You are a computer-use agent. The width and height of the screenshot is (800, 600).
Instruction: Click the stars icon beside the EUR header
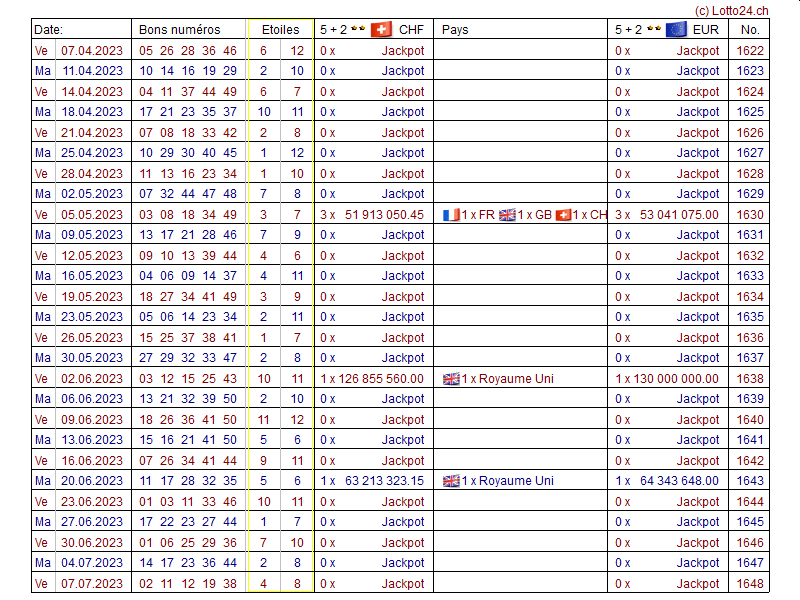tap(653, 29)
